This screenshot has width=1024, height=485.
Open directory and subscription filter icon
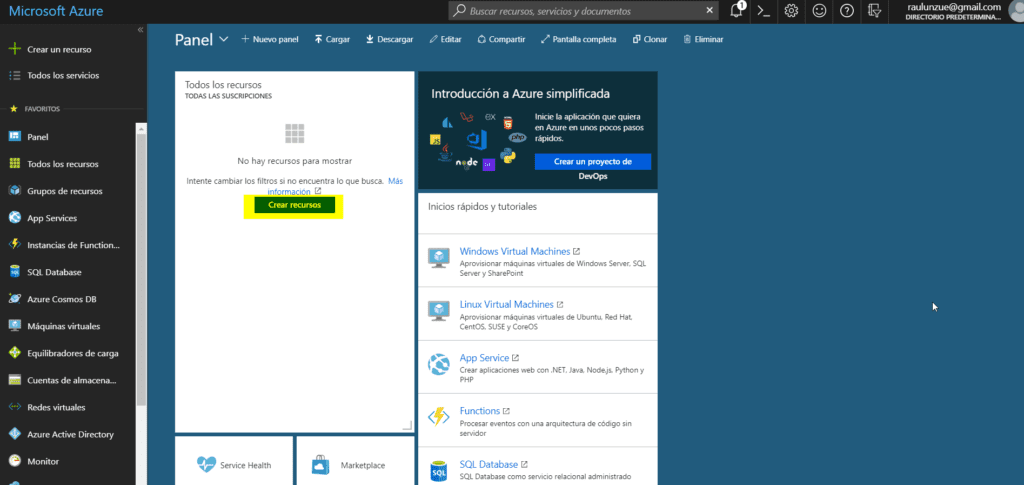click(x=875, y=10)
